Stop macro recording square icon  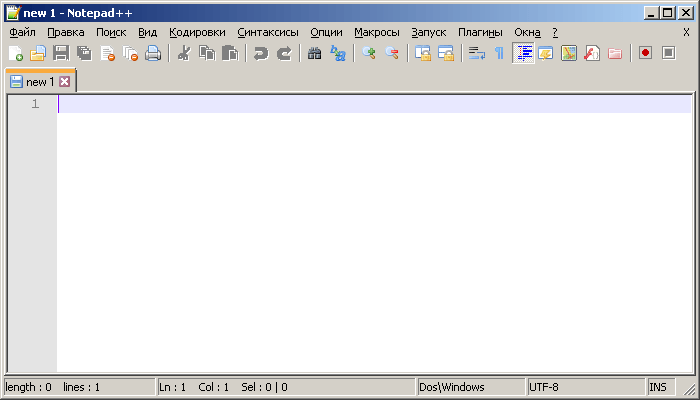pos(668,53)
